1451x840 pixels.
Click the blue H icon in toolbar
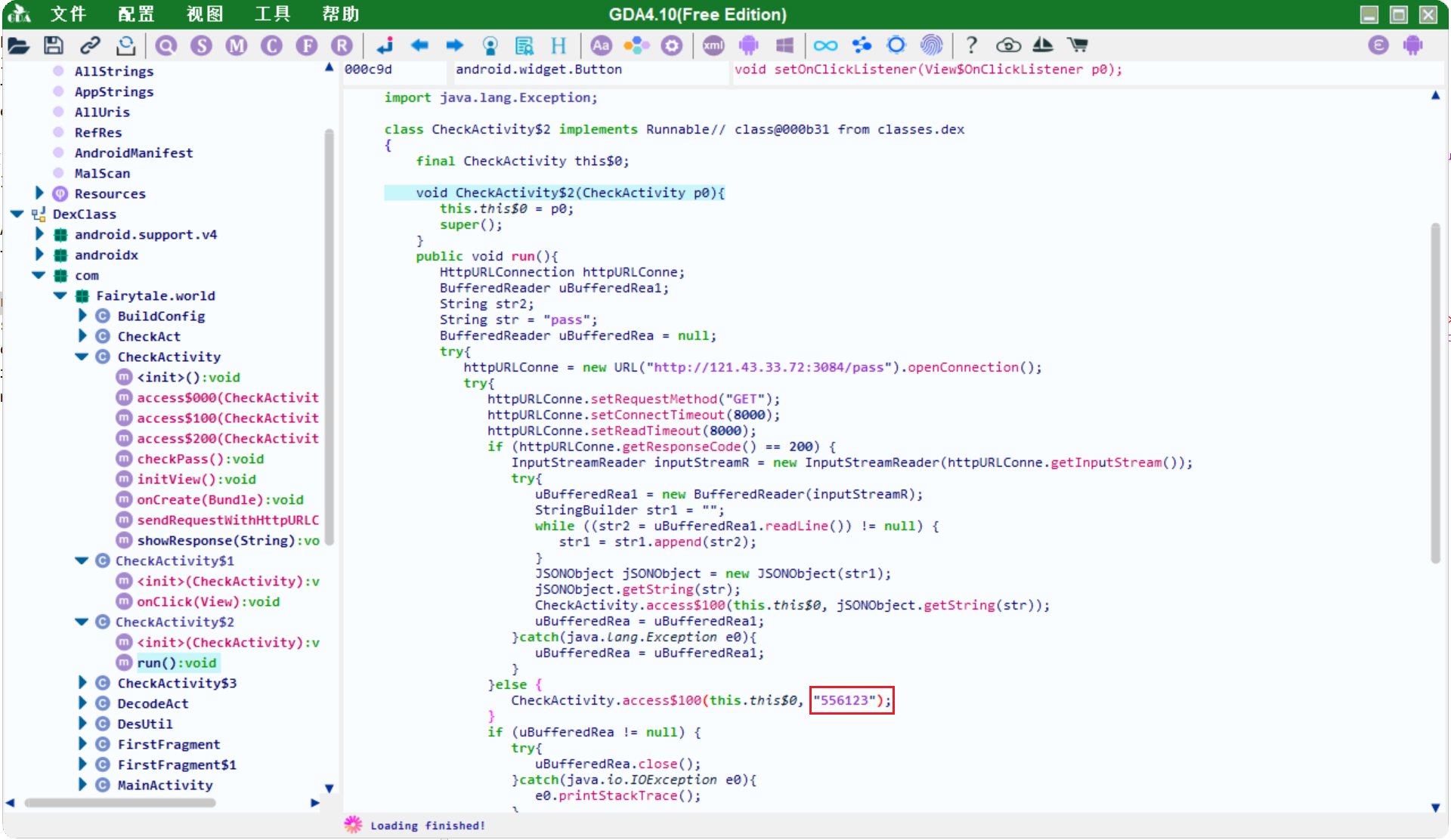click(x=558, y=45)
